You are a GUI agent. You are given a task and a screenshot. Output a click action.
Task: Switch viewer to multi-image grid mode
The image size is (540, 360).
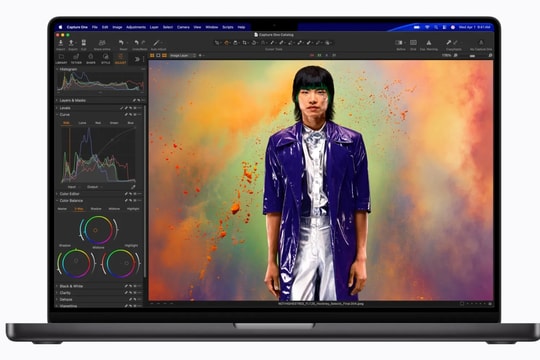[x=152, y=55]
